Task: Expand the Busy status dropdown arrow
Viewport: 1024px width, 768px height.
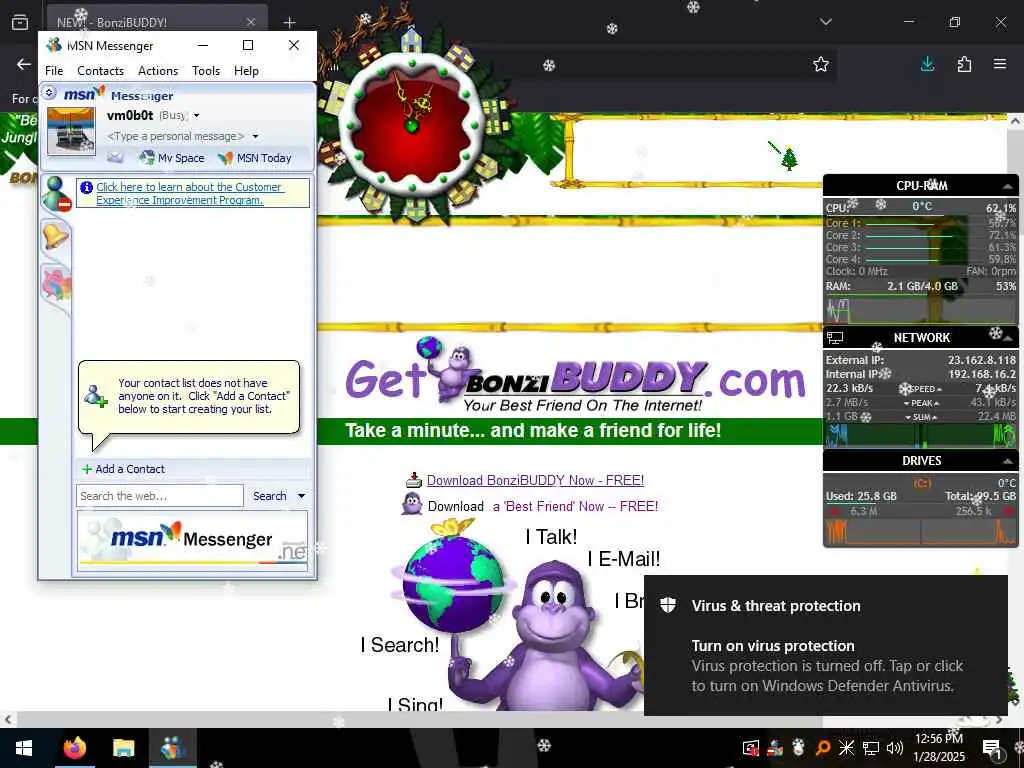Action: (196, 116)
